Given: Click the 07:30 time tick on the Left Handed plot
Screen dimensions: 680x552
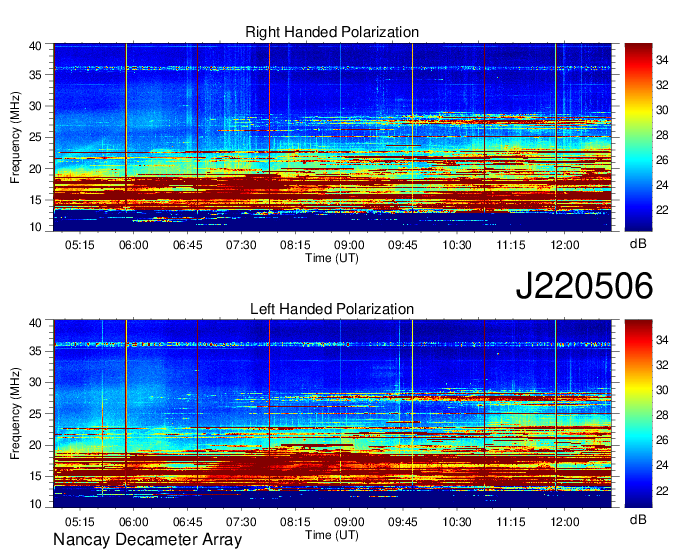Looking at the screenshot, I should click(x=241, y=522).
